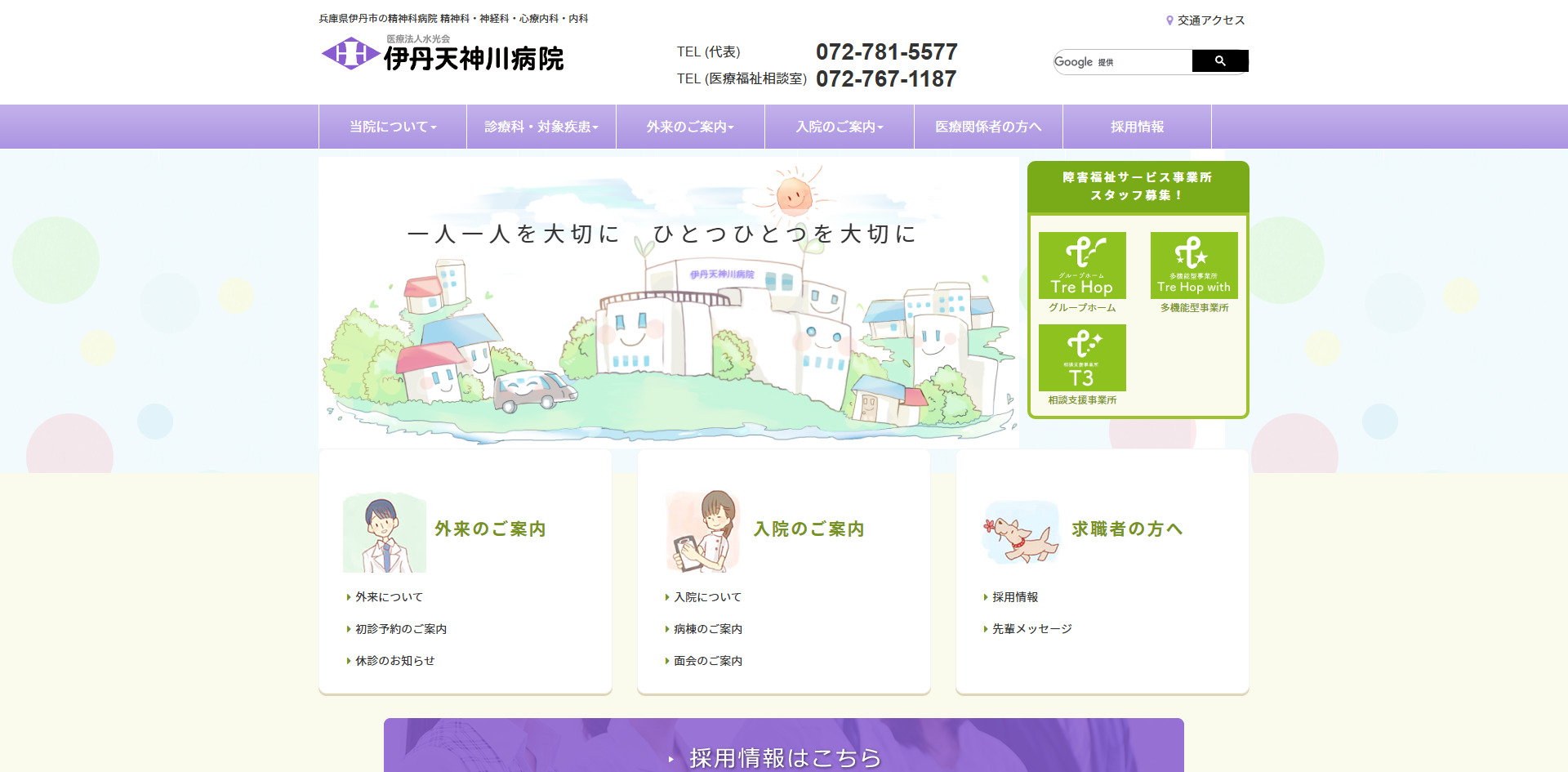1568x772 pixels.
Task: Click the search magnifier button
Action: click(1220, 61)
